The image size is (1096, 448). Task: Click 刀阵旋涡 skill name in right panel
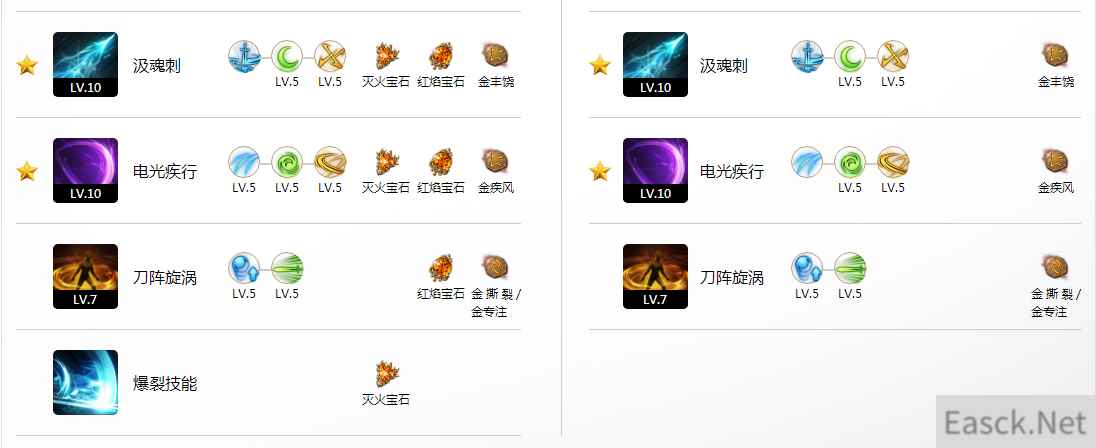pos(732,277)
